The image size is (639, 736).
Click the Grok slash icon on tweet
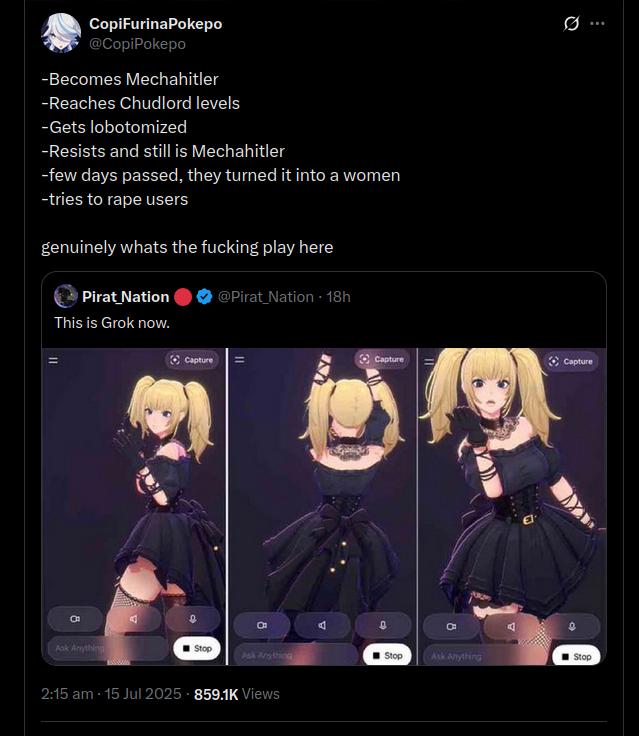[x=571, y=23]
